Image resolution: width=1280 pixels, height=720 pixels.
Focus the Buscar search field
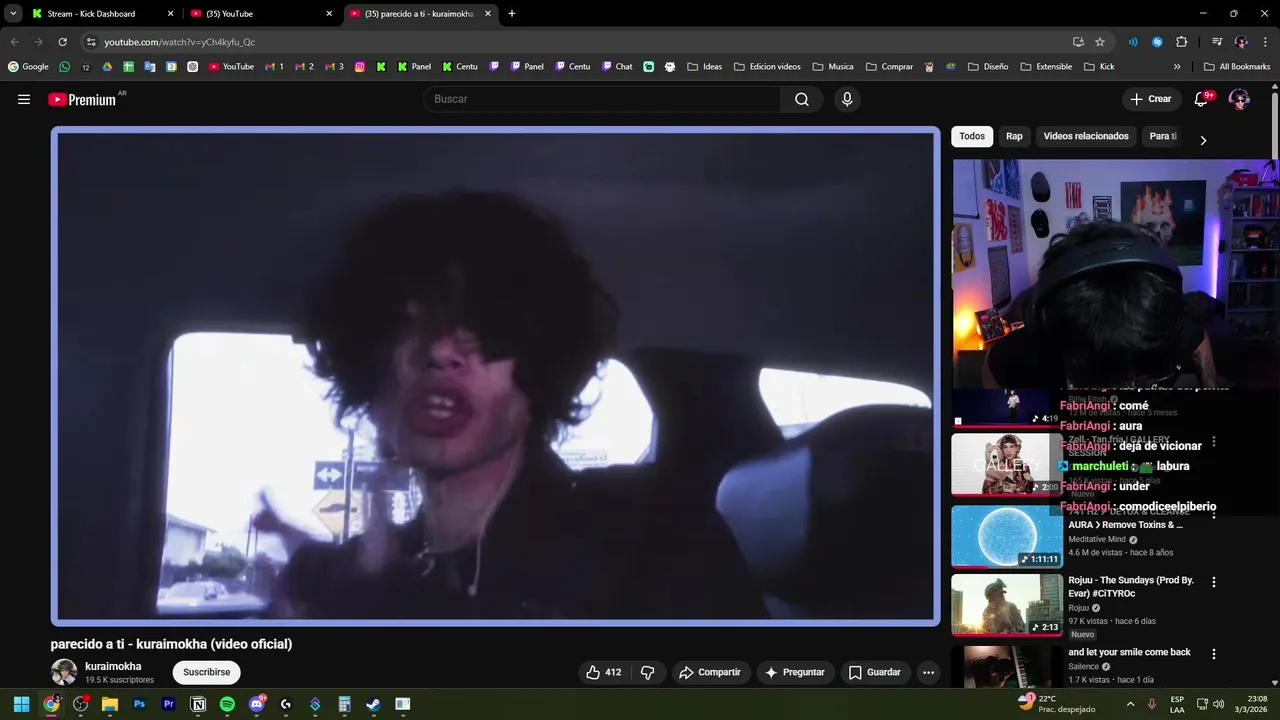coord(603,99)
